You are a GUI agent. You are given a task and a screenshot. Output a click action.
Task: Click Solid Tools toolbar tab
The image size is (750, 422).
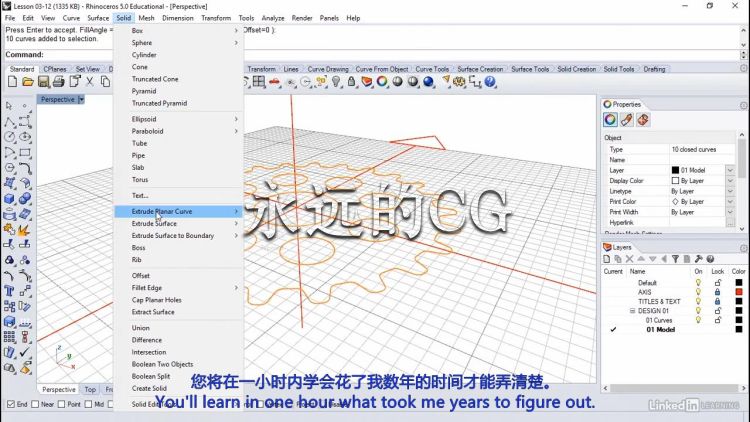pyautogui.click(x=618, y=69)
